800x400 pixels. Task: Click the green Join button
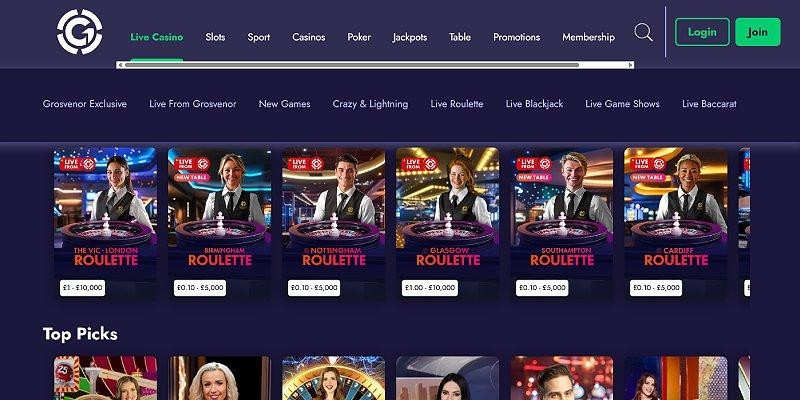pos(758,32)
